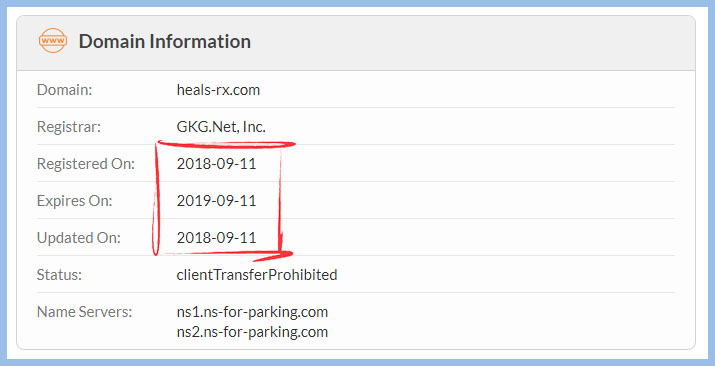Click the ns2.ns-for-parking.com name server
This screenshot has width=715, height=366.
click(x=252, y=331)
